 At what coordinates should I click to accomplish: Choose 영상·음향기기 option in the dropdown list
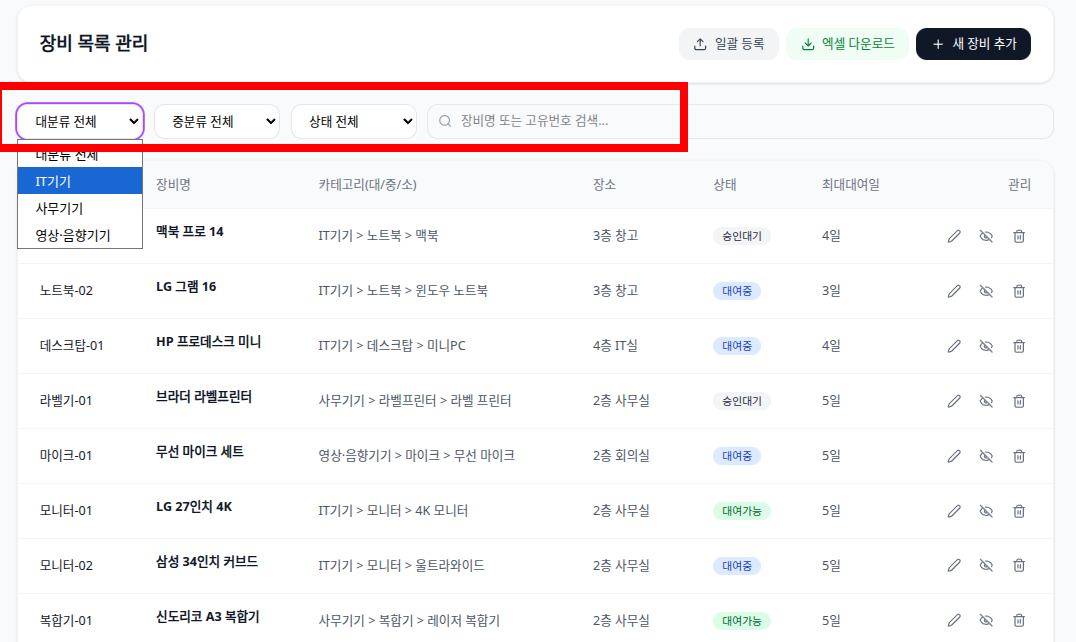click(80, 235)
